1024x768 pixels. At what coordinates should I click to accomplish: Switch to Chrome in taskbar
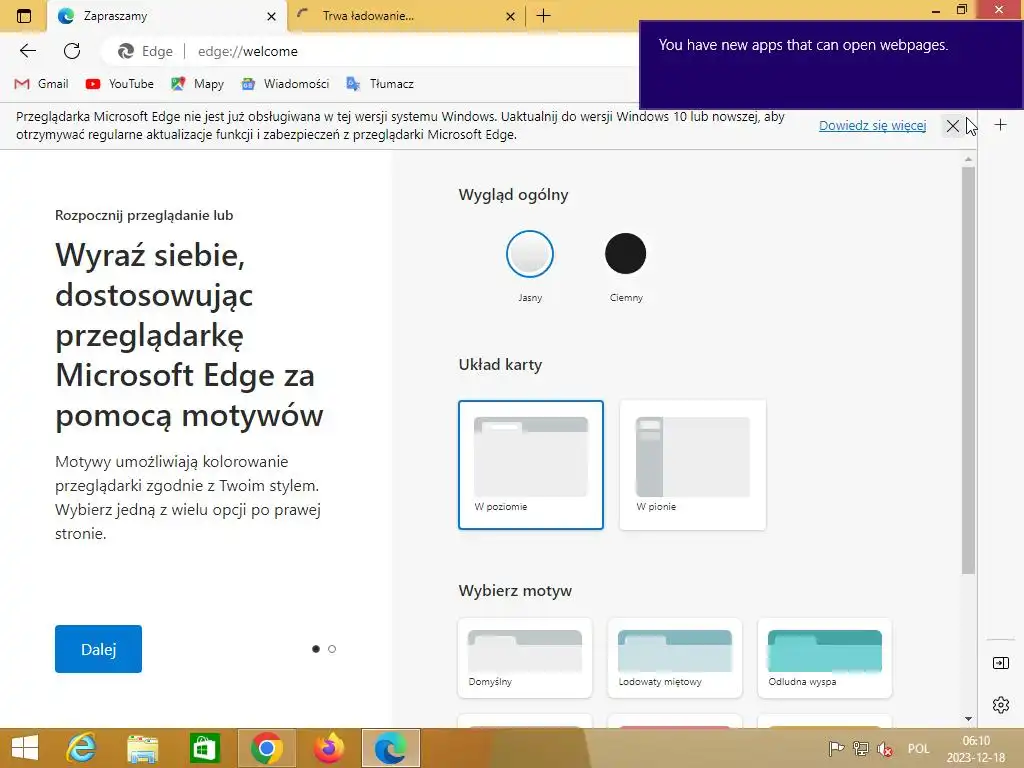pos(266,748)
